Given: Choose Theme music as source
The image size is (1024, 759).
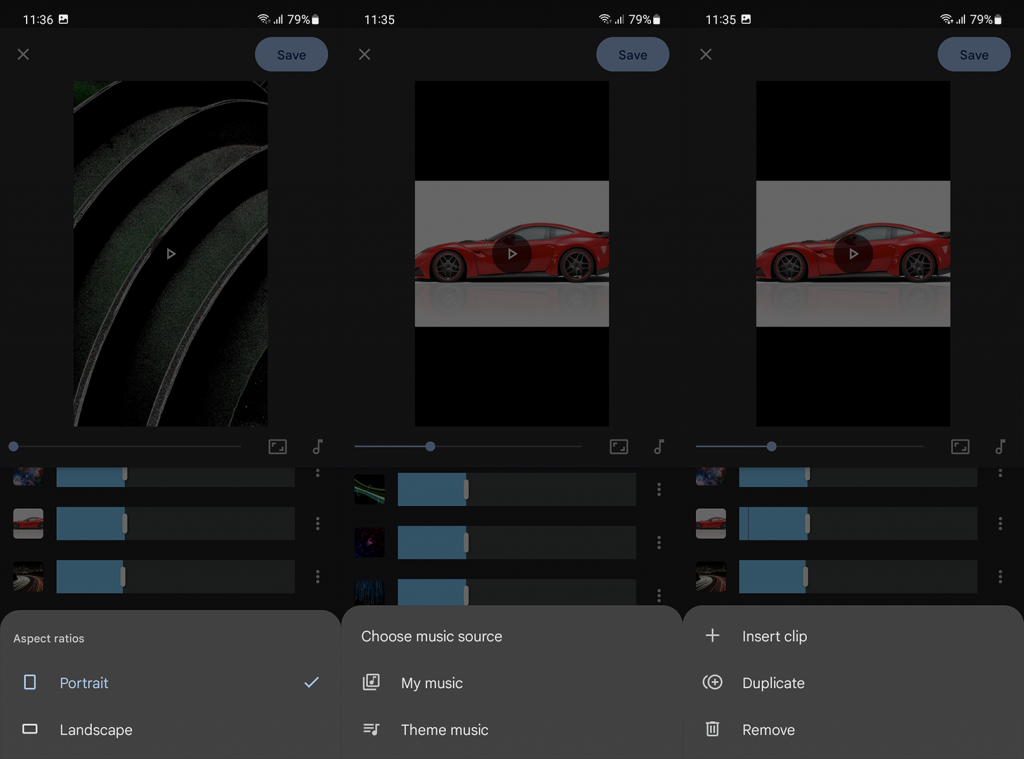Looking at the screenshot, I should (512, 730).
